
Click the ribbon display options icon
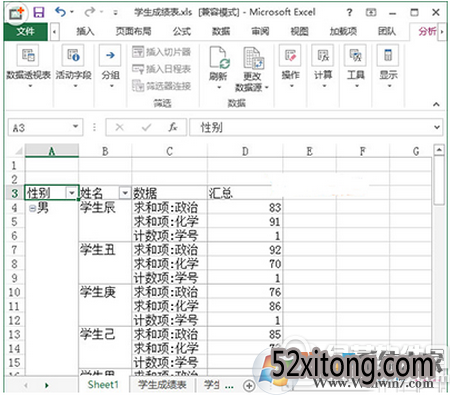(371, 13)
